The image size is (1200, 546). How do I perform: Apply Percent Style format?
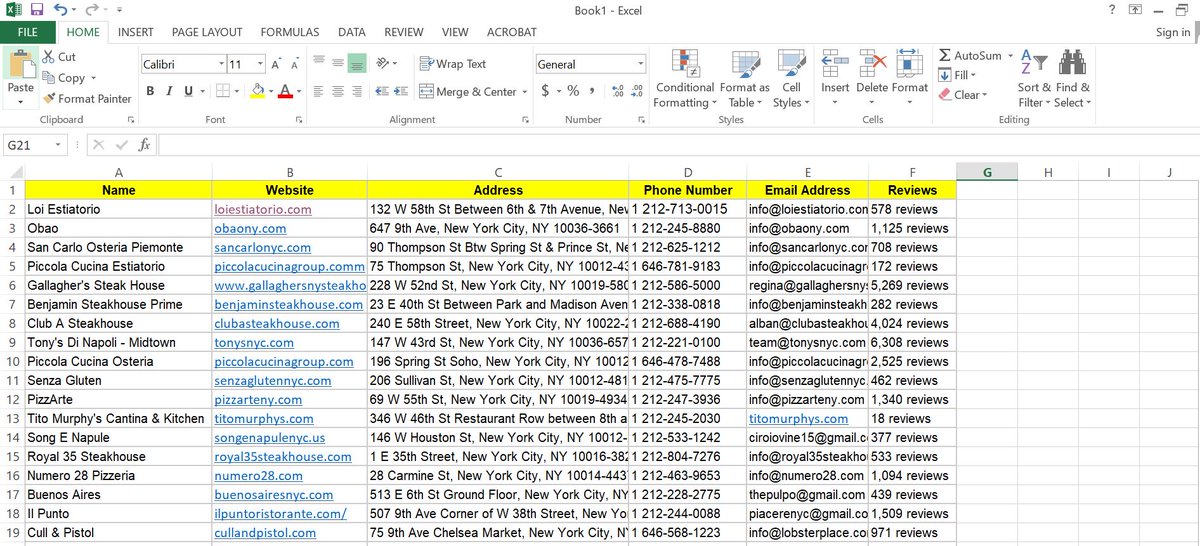pos(574,91)
